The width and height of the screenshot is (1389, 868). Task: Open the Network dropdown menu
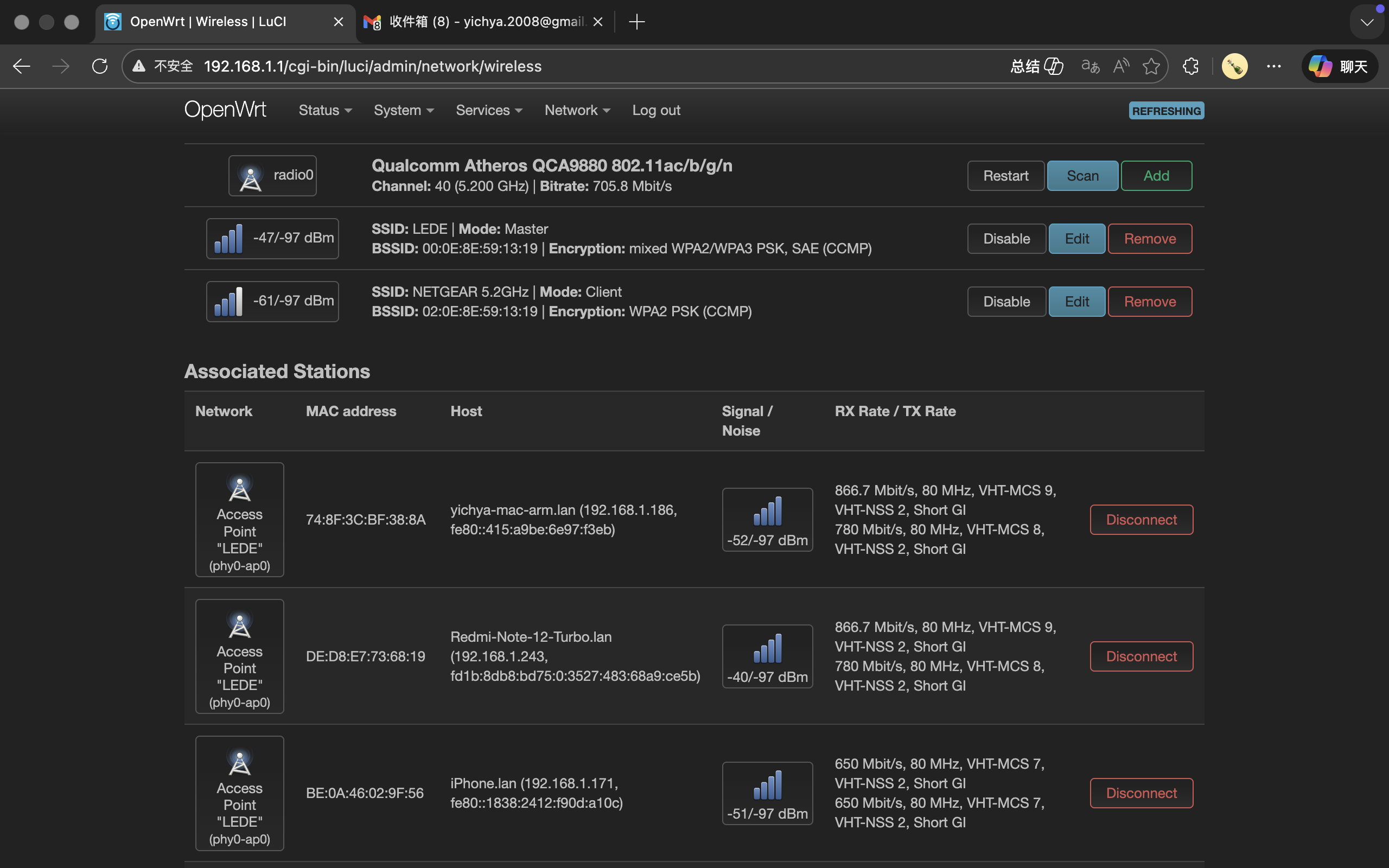(x=577, y=110)
